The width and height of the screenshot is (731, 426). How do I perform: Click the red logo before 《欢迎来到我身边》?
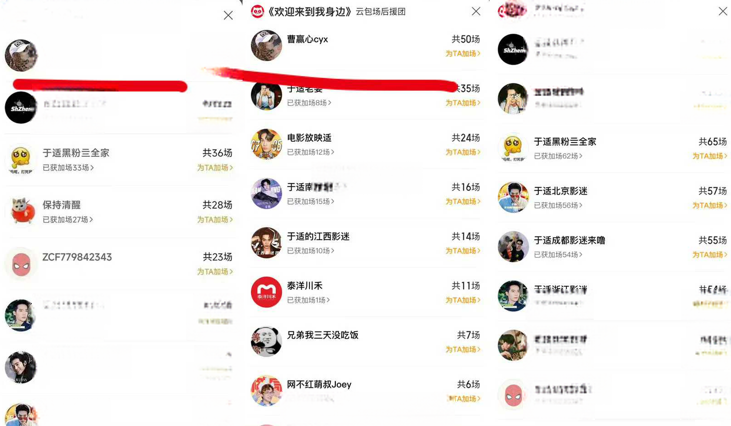tap(257, 12)
